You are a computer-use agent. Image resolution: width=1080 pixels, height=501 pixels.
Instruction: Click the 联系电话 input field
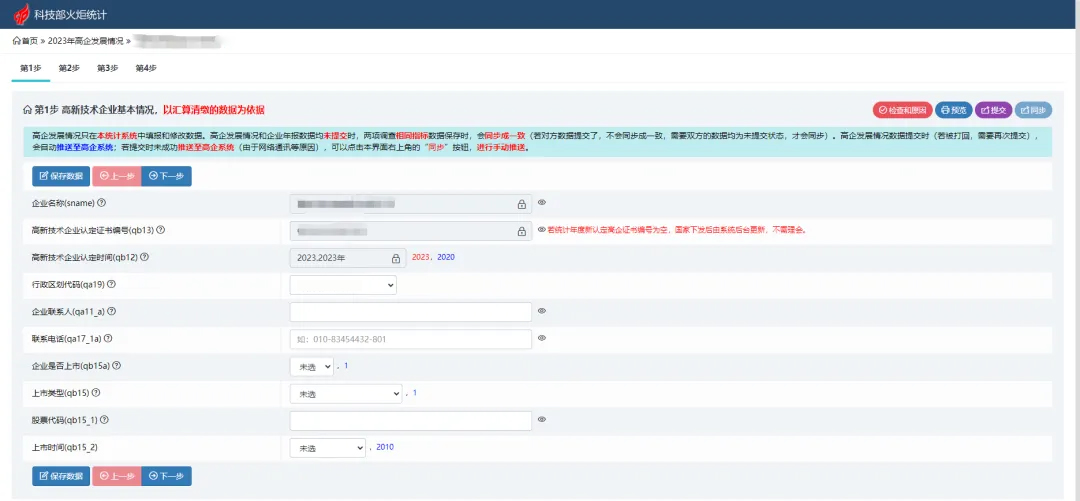click(410, 339)
